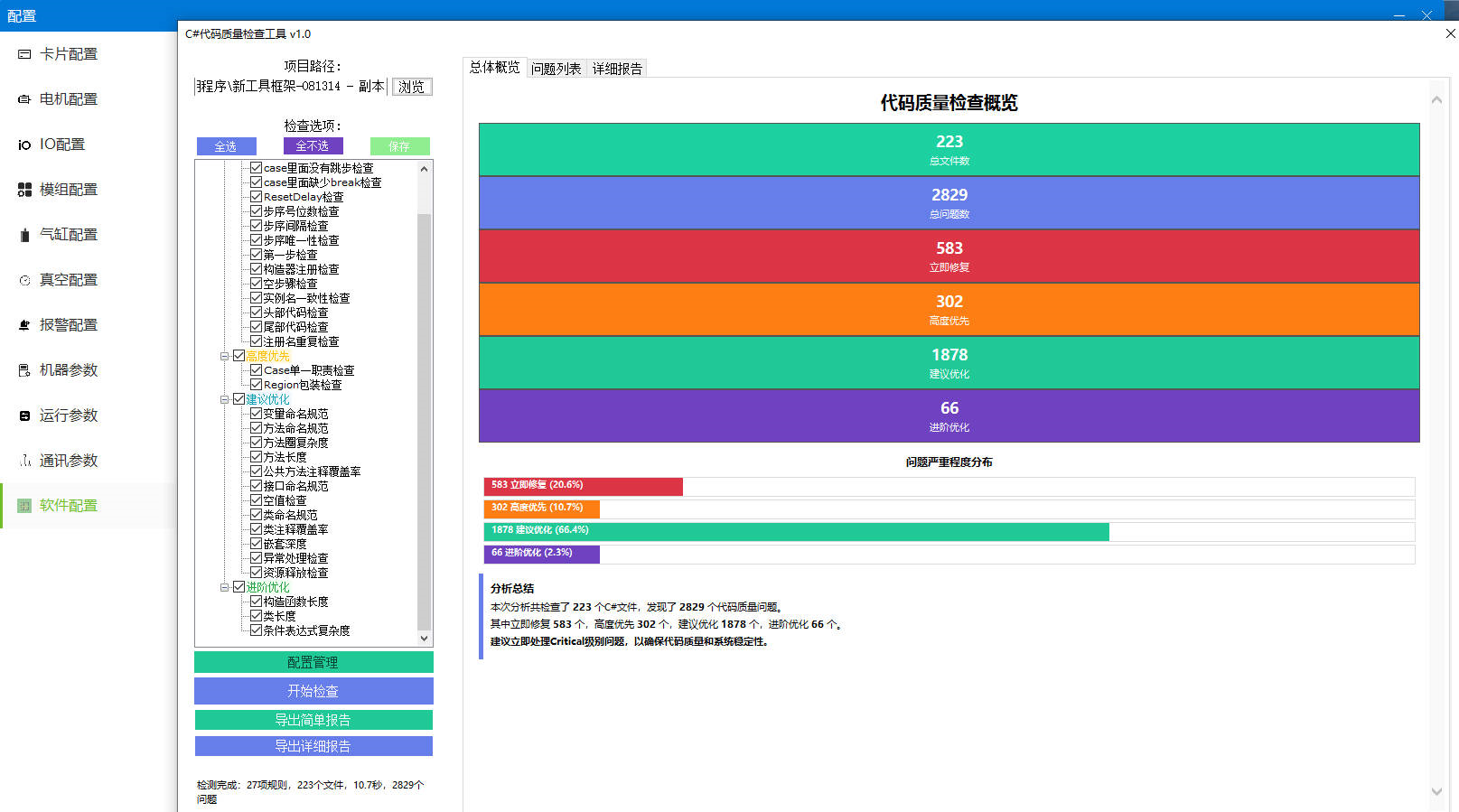Click the 建议优化 (66.4%) severity bar
This screenshot has height=812, width=1459.
click(x=797, y=531)
